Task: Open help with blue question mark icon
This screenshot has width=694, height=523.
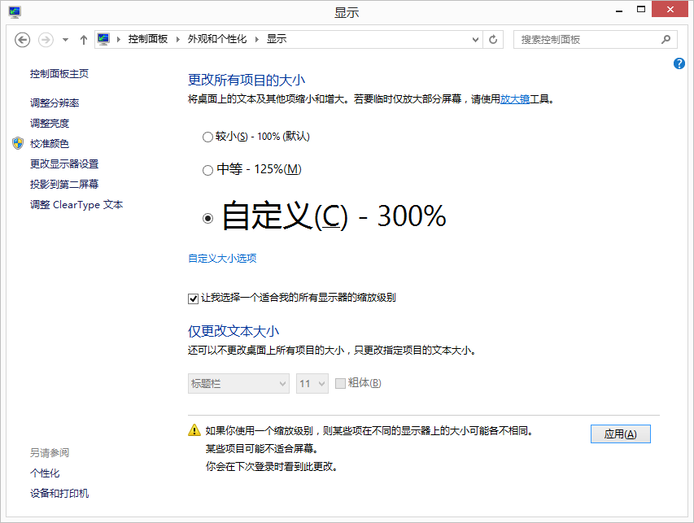Action: [679, 64]
